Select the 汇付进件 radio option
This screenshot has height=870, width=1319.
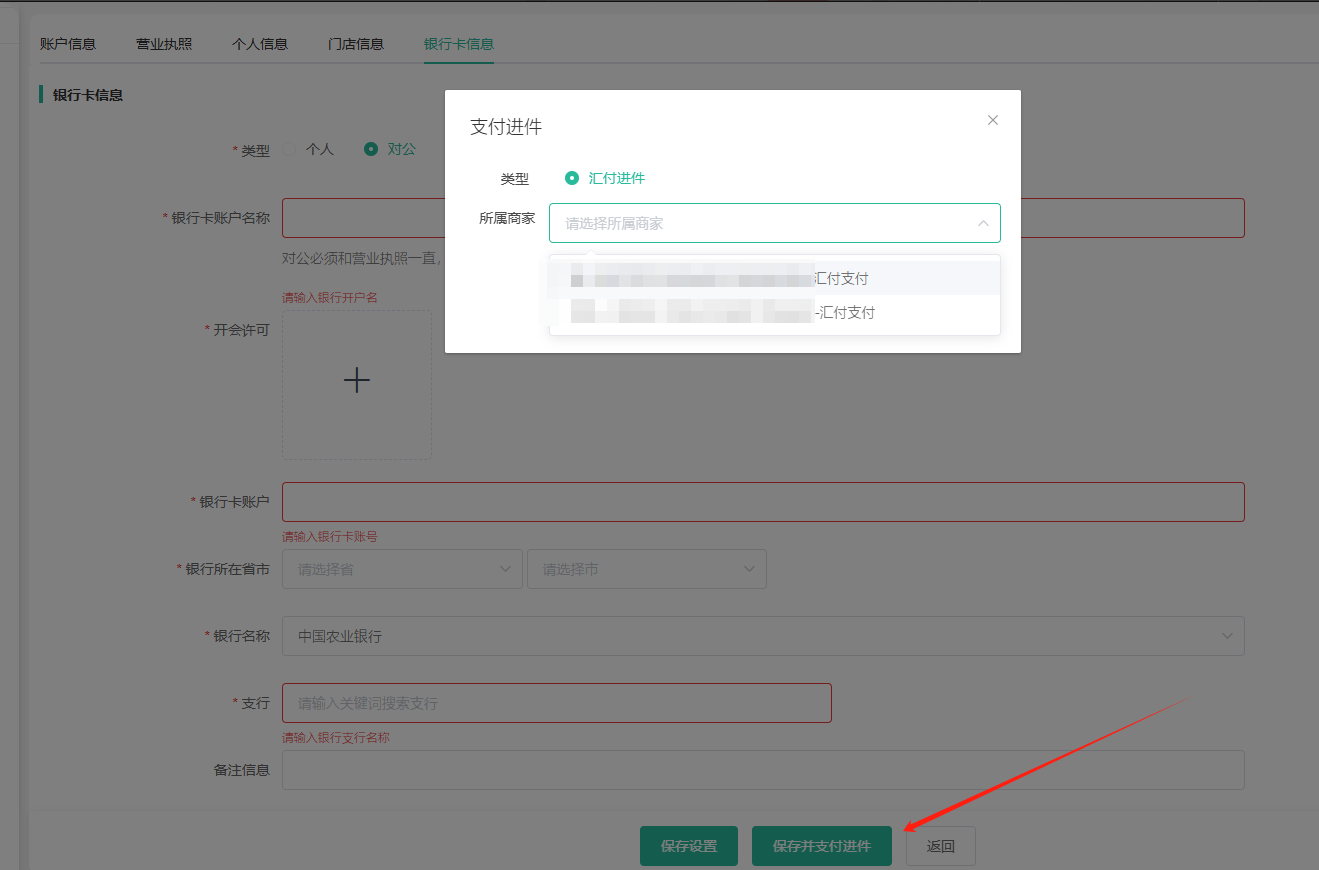(572, 178)
